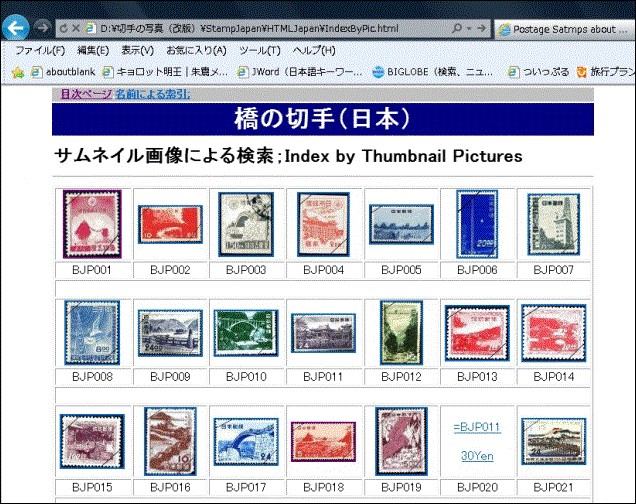Open stamp thumbnail BJP003
The width and height of the screenshot is (636, 504).
pos(246,224)
